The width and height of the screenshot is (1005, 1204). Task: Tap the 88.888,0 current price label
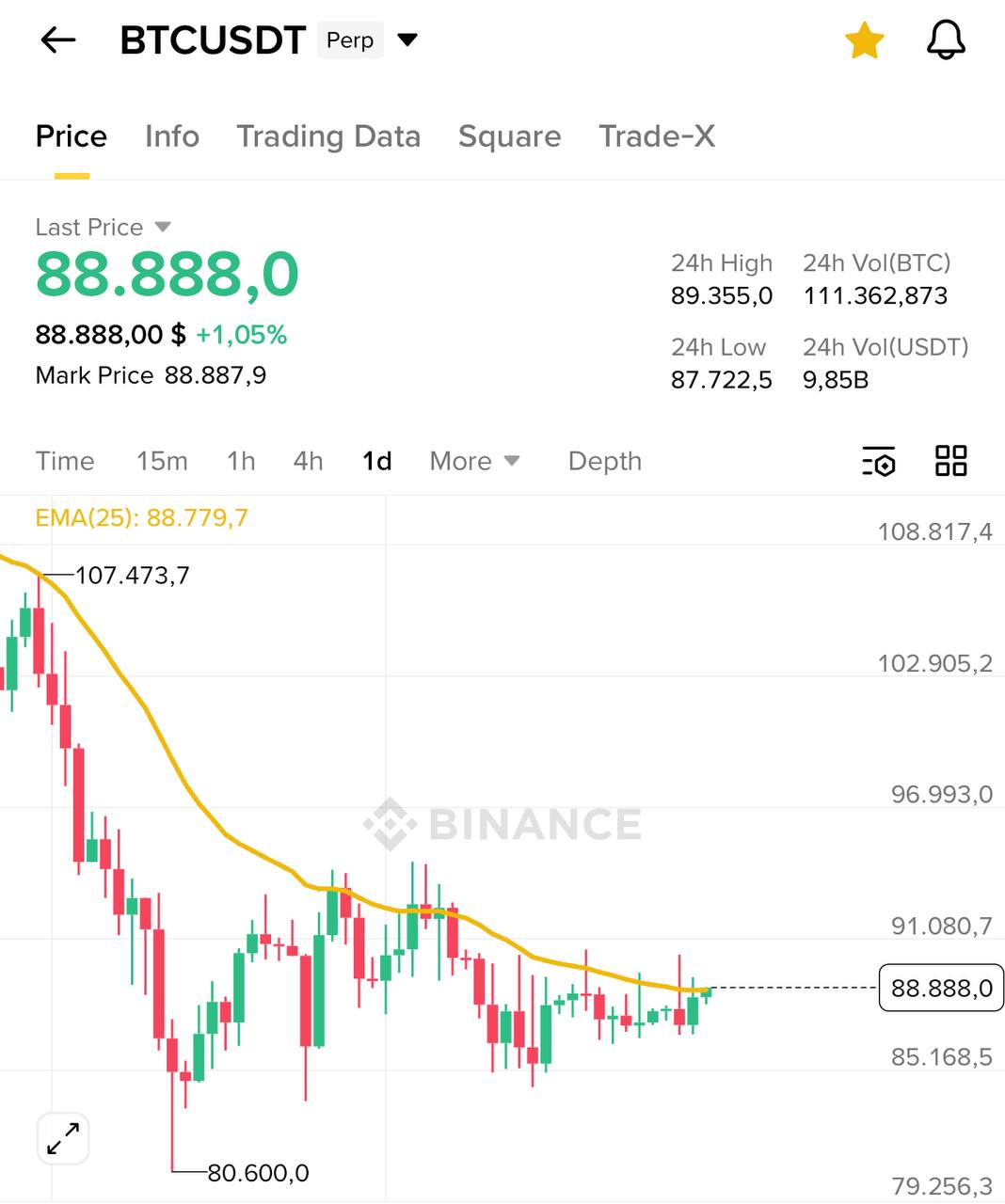pyautogui.click(x=940, y=988)
